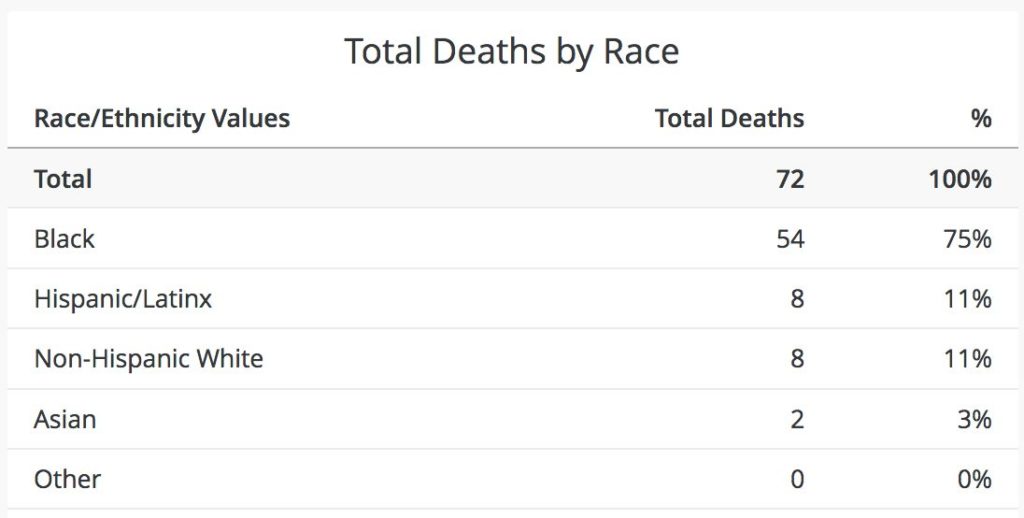Screen dimensions: 1024x518
Task: Click the 3% cell in Asian row
Action: (x=974, y=419)
